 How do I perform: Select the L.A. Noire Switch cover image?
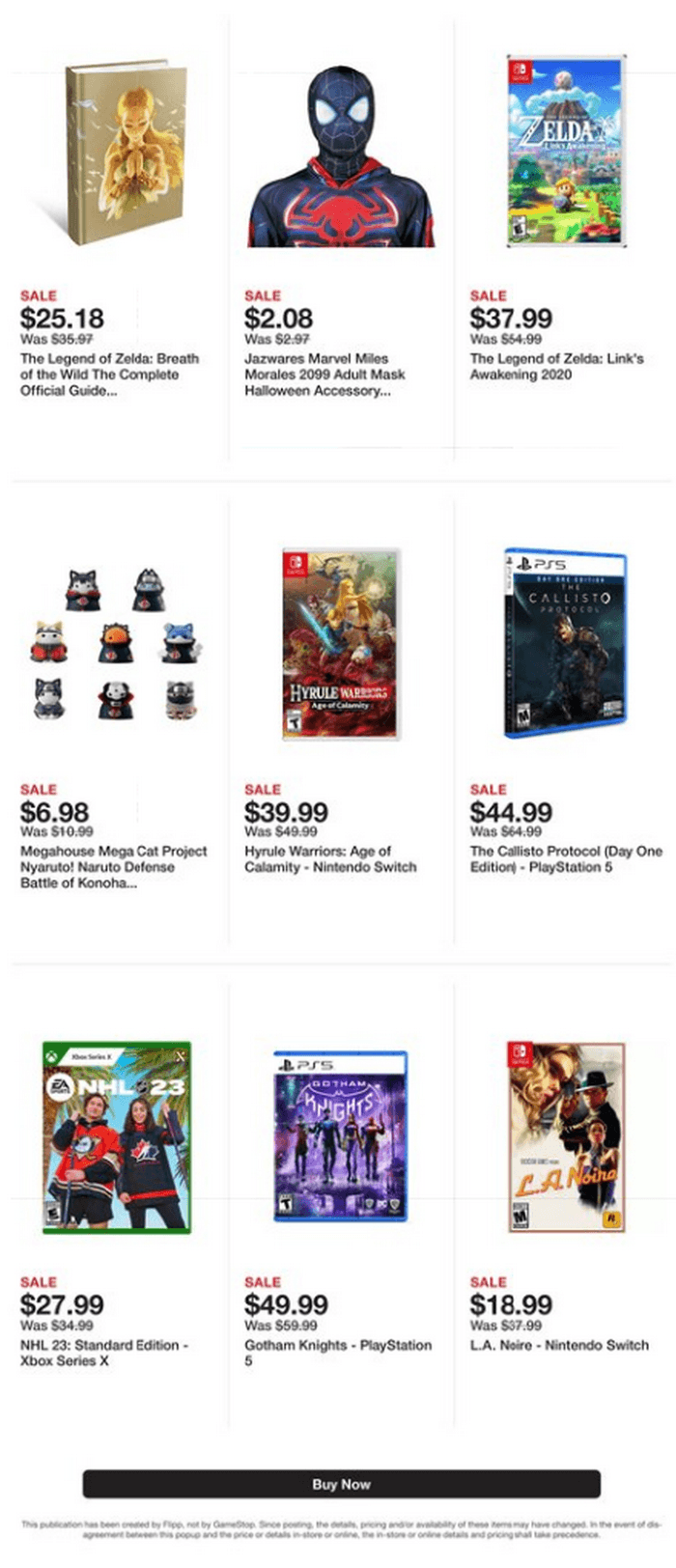pyautogui.click(x=567, y=1136)
